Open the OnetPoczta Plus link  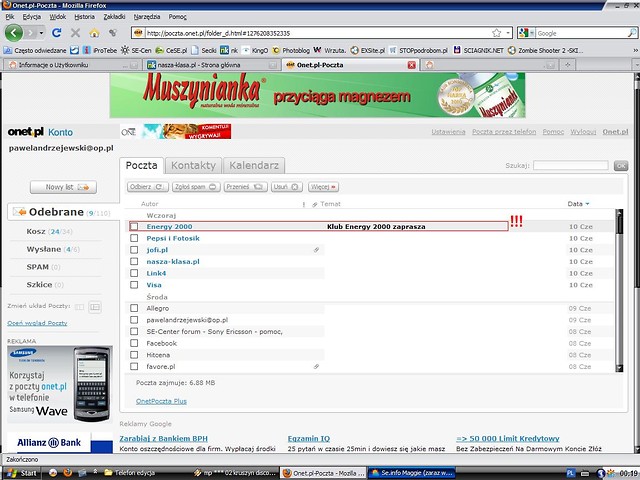161,401
